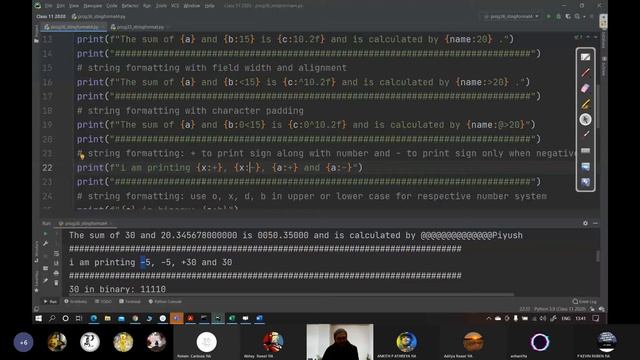This screenshot has height=360, width=640.
Task: Expand system tray hidden icons chevron
Action: (x=489, y=318)
